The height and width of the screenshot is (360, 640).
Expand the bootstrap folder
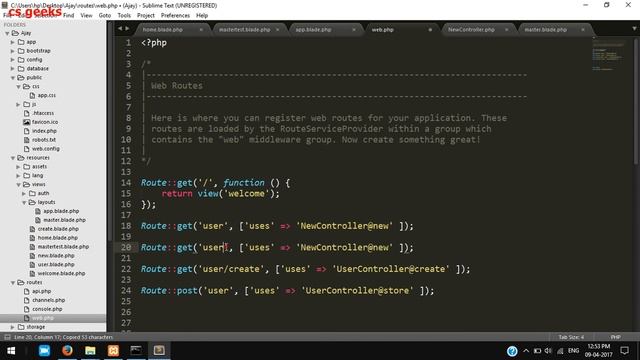13,51
